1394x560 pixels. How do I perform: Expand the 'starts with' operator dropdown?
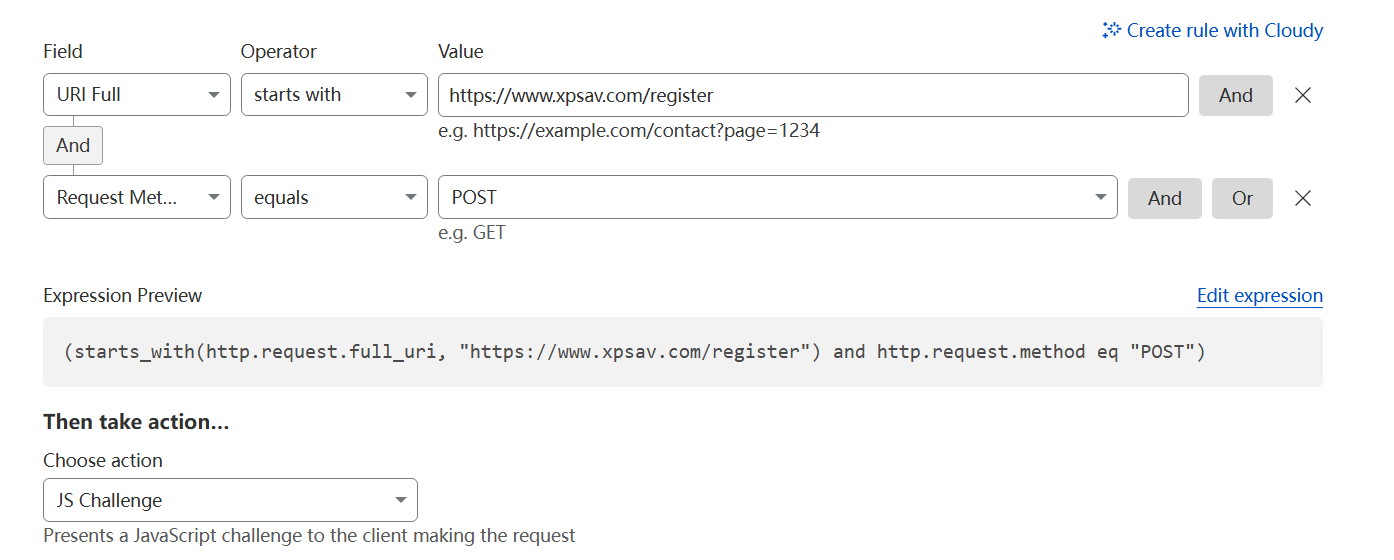pyautogui.click(x=334, y=95)
